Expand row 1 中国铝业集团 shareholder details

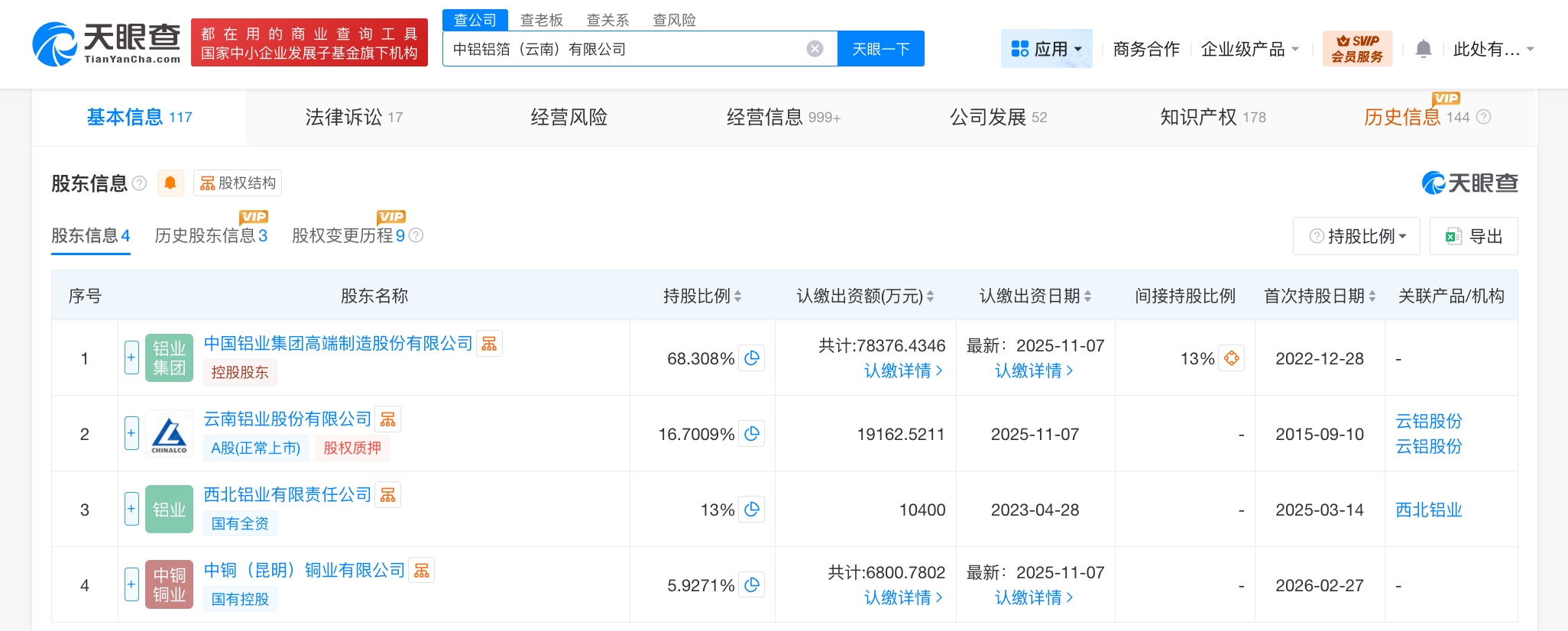pyautogui.click(x=131, y=358)
